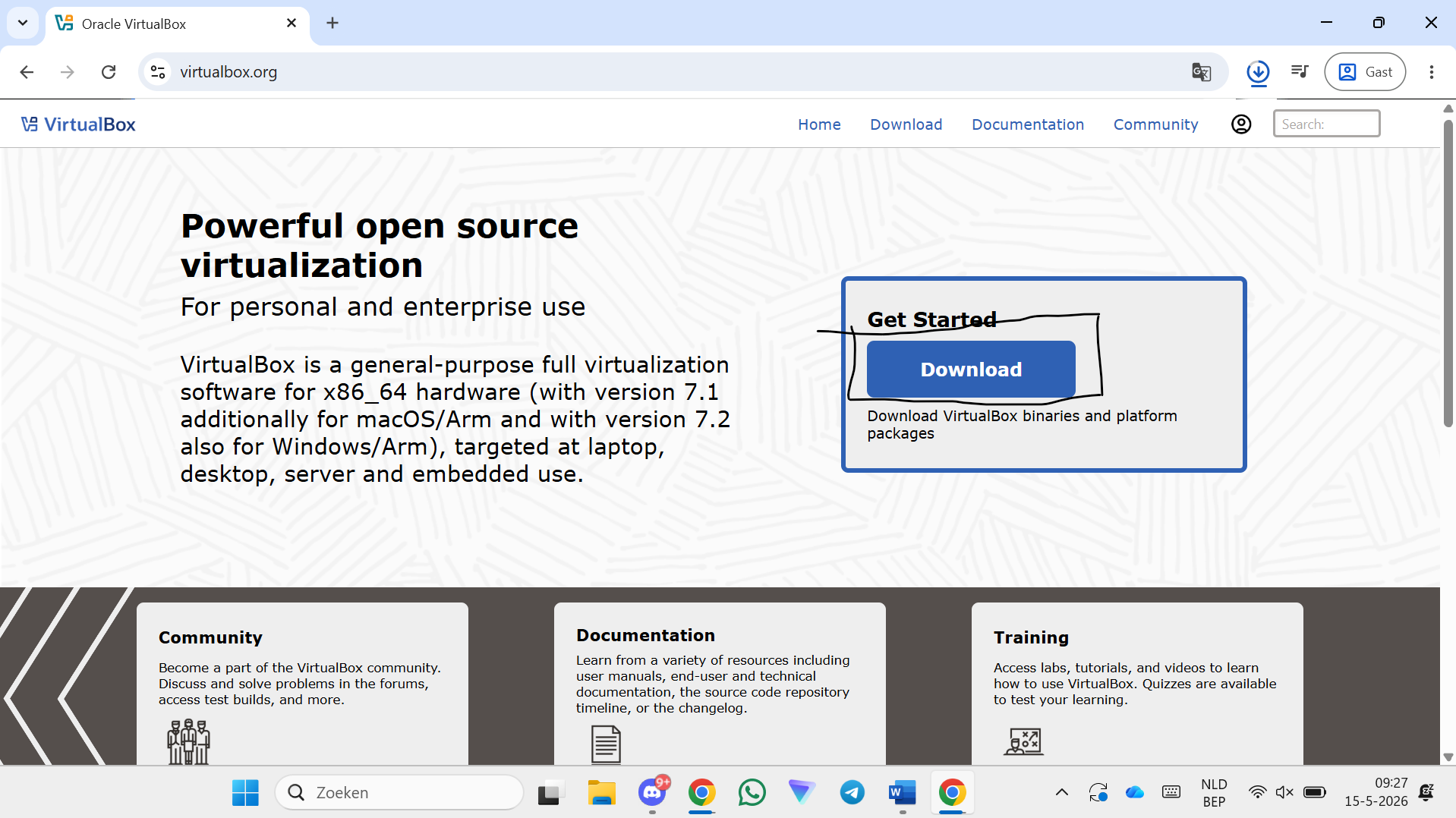1456x818 pixels.
Task: Click the 'Powerful open source virtualization' headline
Action: [x=380, y=246]
